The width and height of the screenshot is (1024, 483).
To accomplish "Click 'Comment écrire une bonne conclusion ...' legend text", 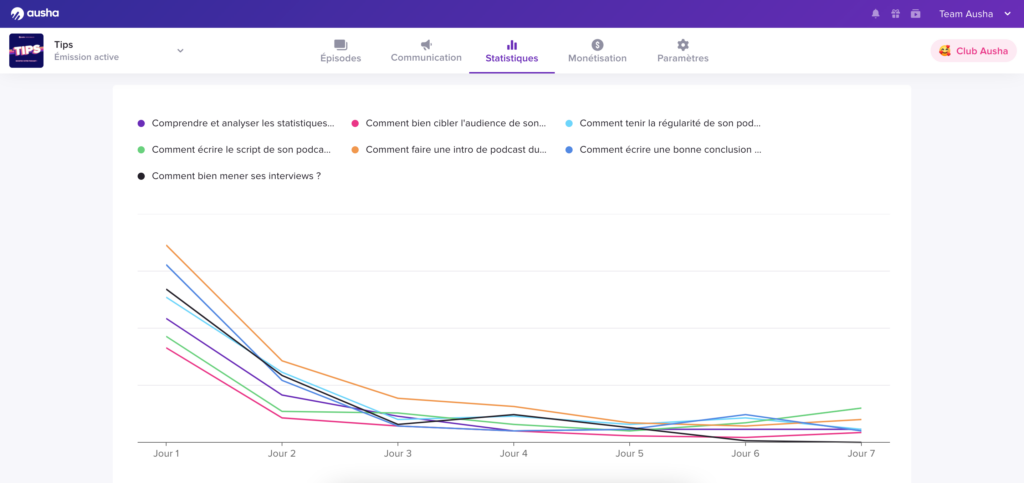I will point(671,149).
